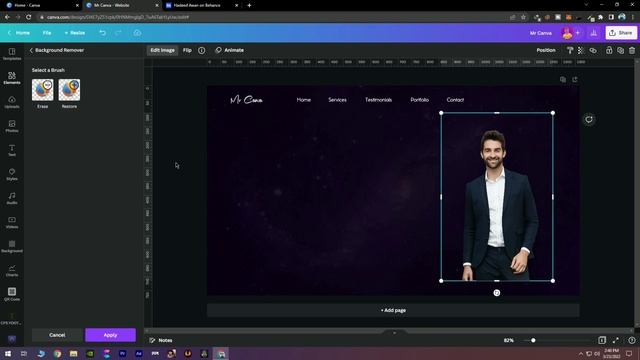Duplicate the selected element

tap(620, 50)
